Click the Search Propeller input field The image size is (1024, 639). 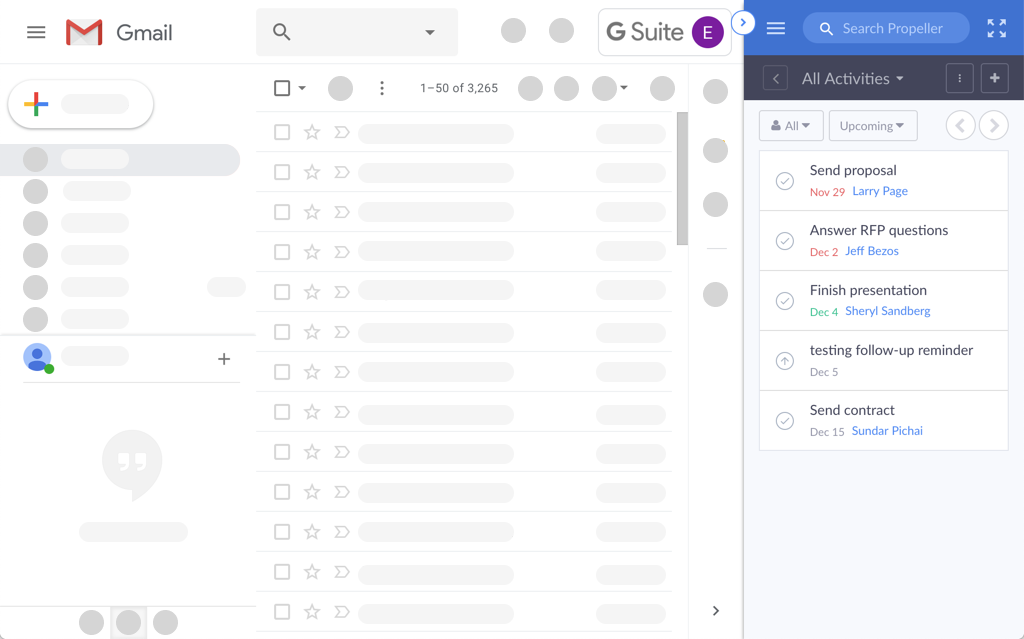[x=890, y=29]
